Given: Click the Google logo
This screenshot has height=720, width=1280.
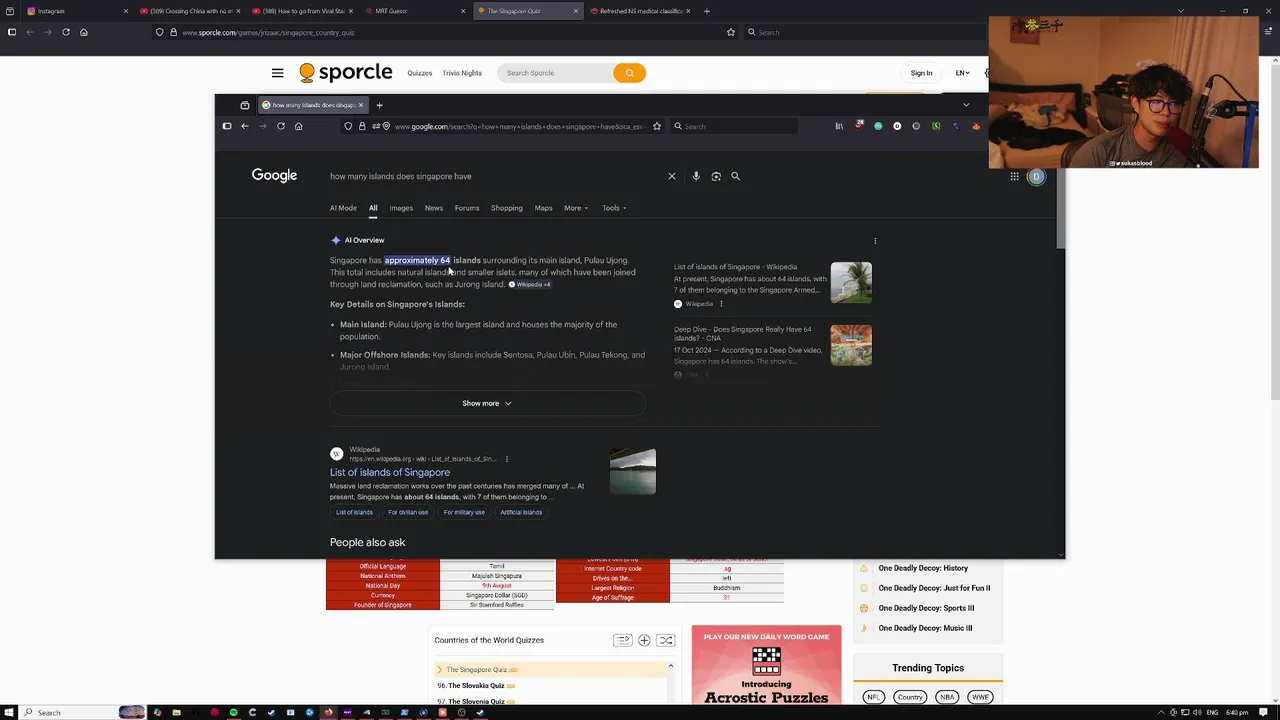Looking at the screenshot, I should click(x=274, y=175).
